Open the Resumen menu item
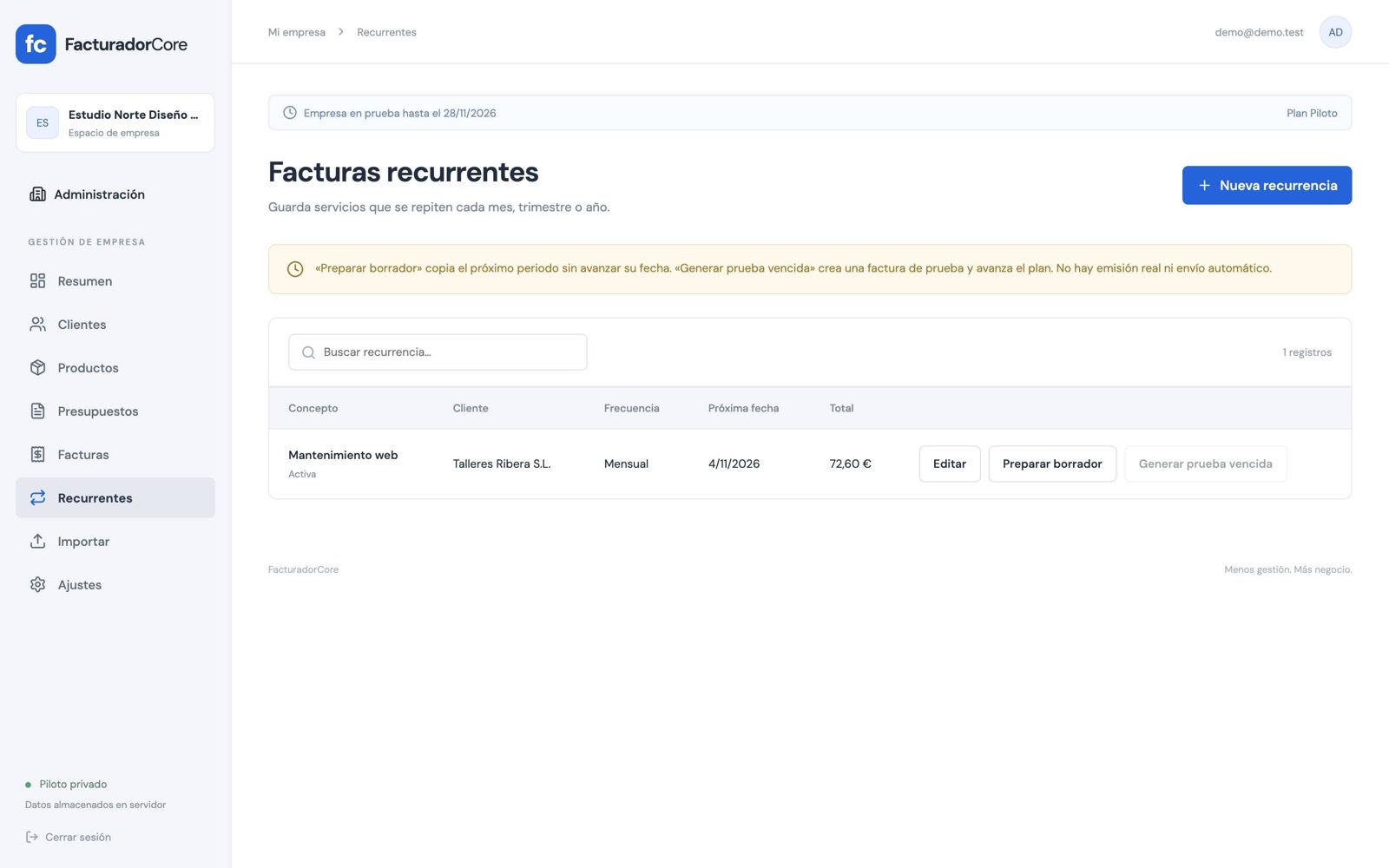Image resolution: width=1389 pixels, height=868 pixels. (x=115, y=281)
